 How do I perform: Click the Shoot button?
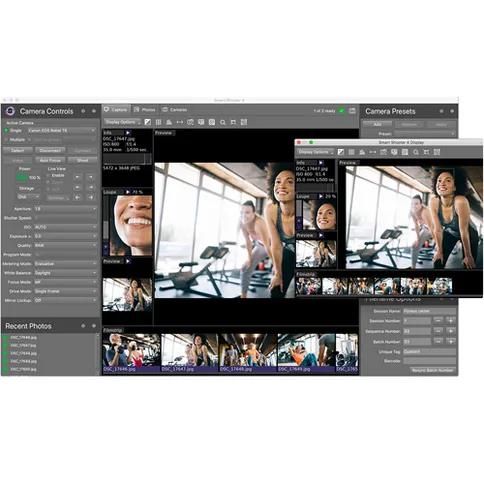(x=82, y=160)
